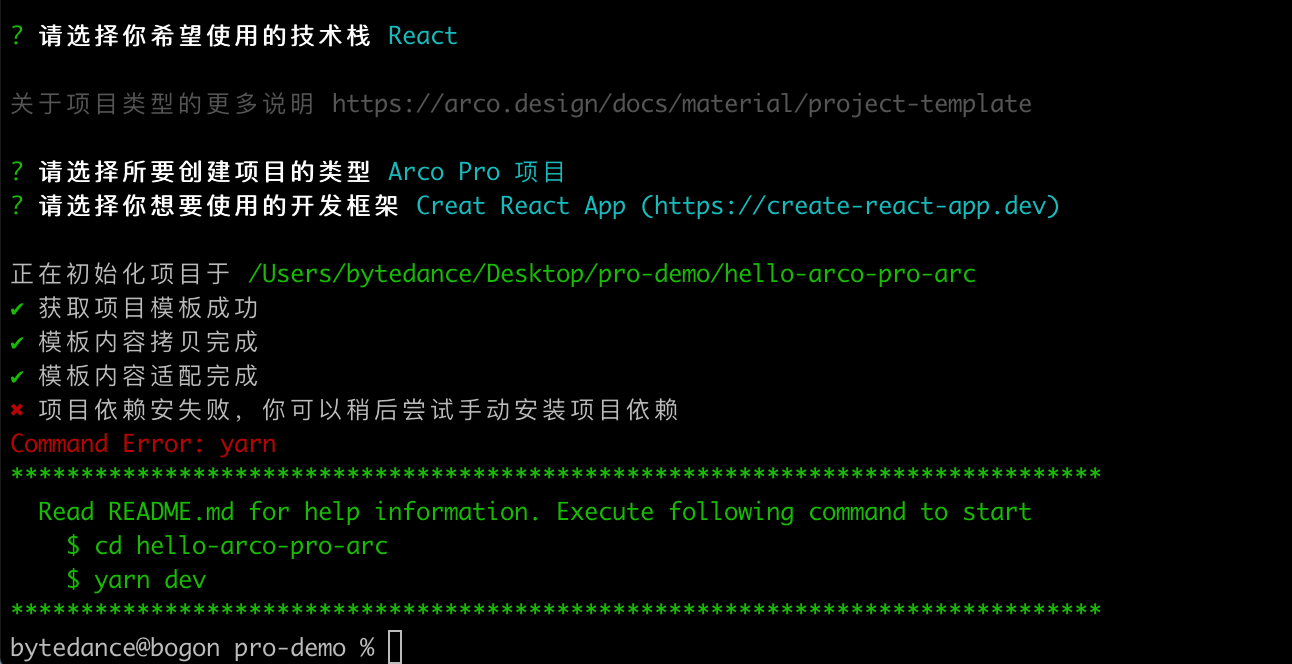1292x664 pixels.
Task: Click the green check before 模板内容适配完成
Action: 17,377
